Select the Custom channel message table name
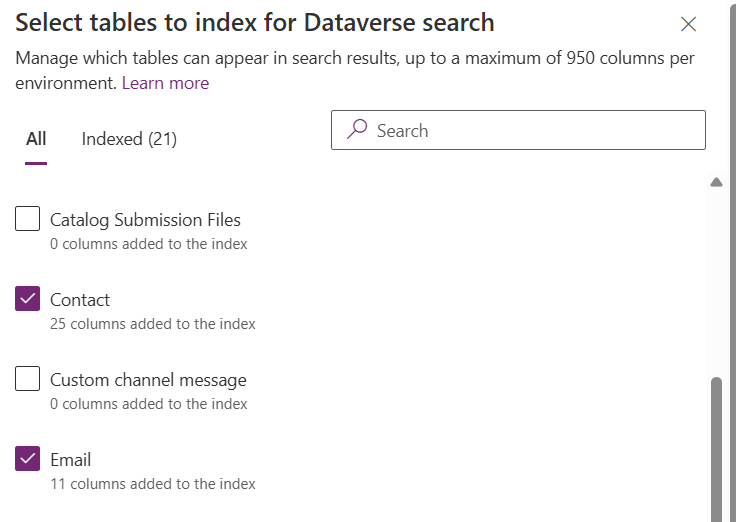This screenshot has width=736, height=522. point(148,380)
